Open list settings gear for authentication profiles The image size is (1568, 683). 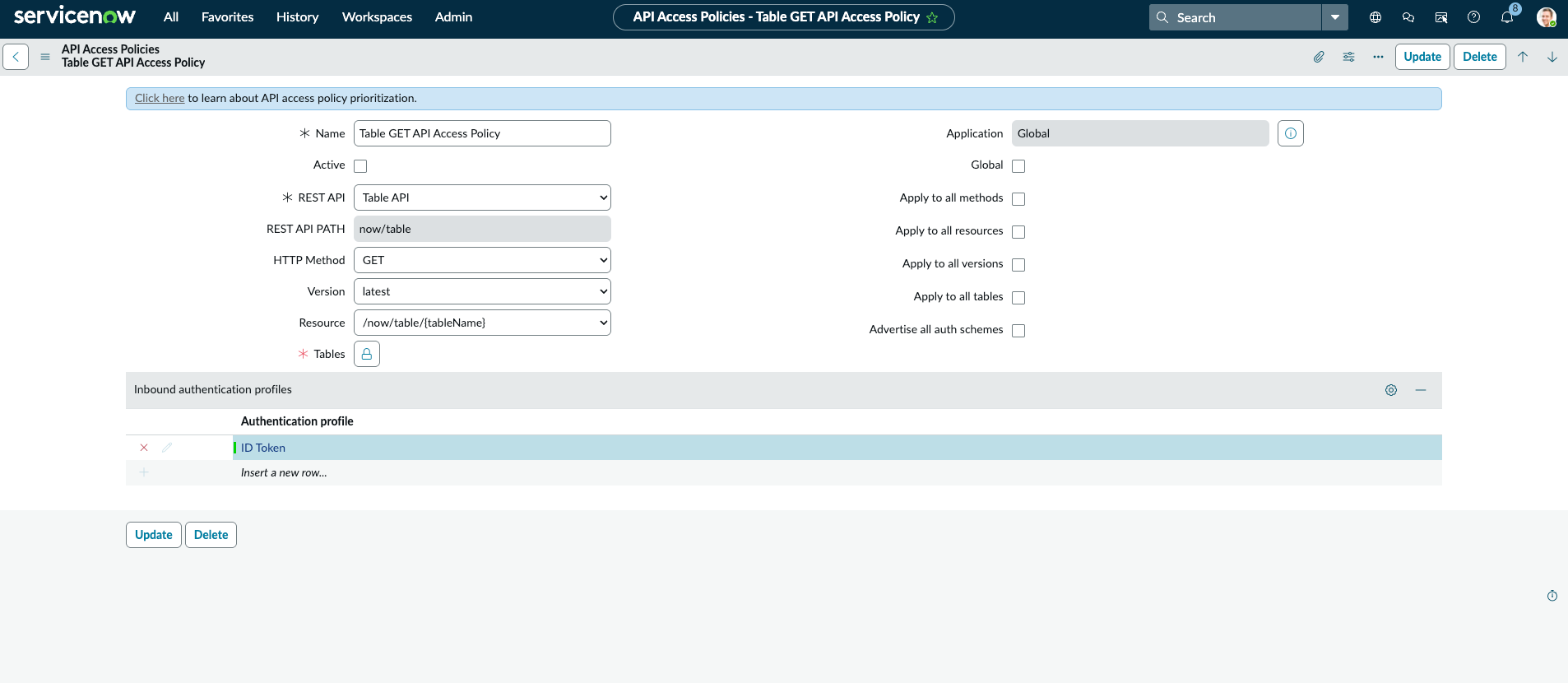coord(1391,390)
